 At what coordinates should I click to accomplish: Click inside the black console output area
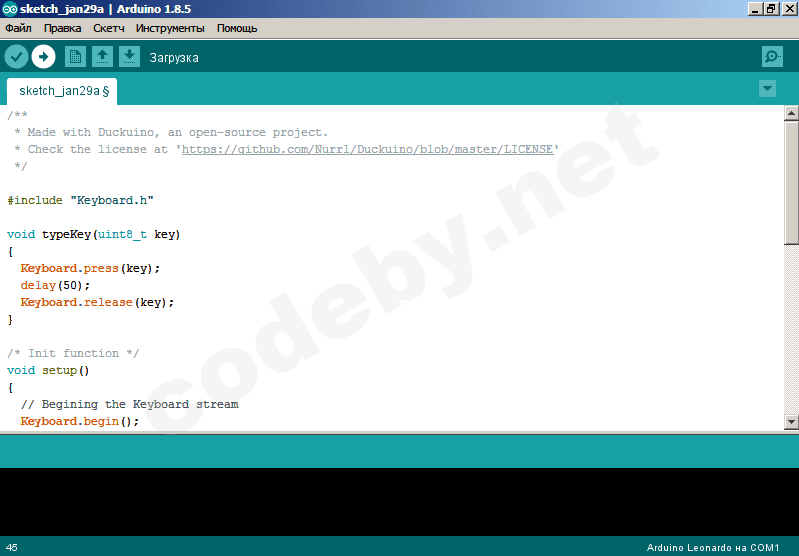click(400, 501)
